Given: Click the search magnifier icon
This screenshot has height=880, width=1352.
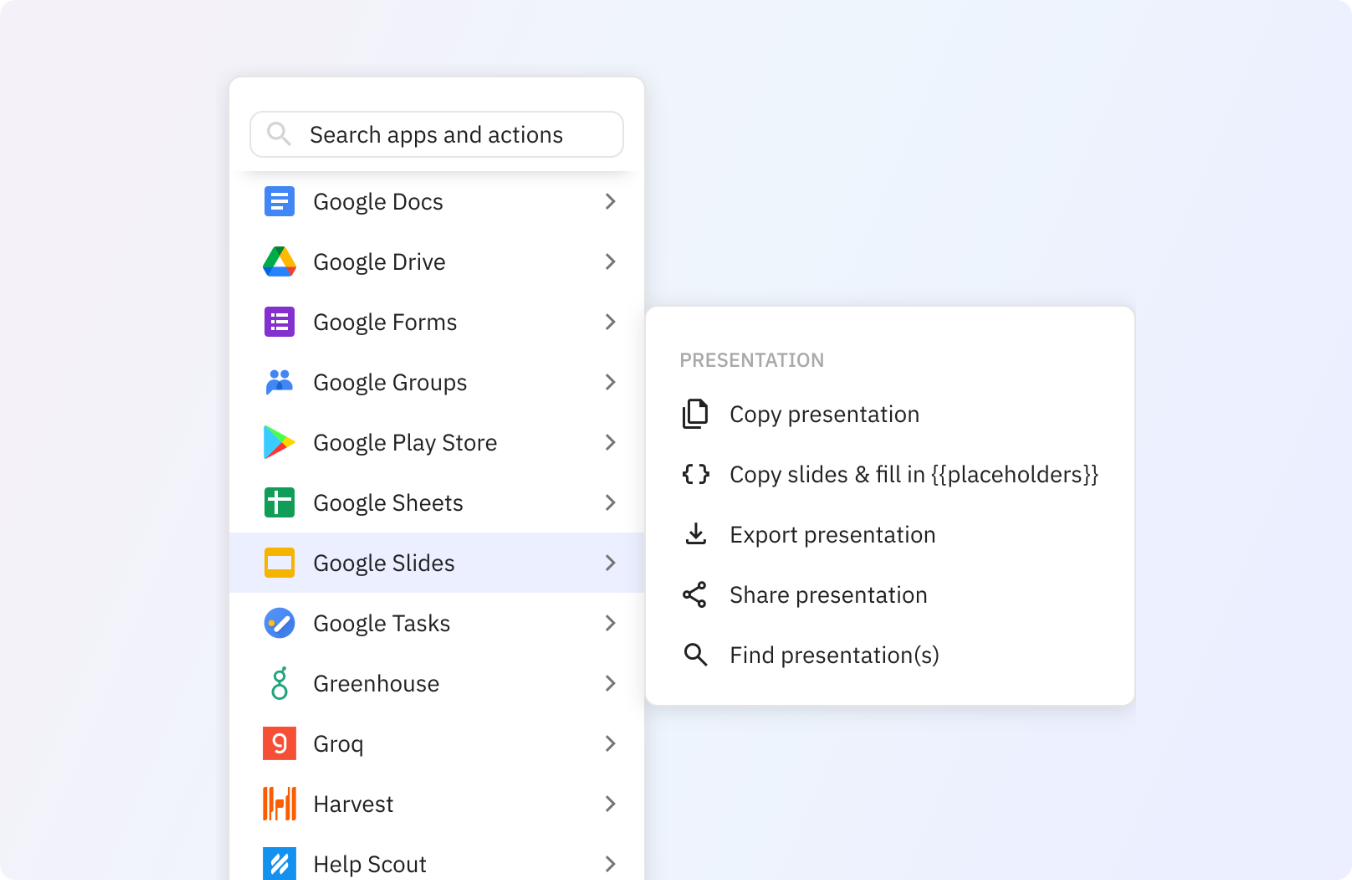Looking at the screenshot, I should pyautogui.click(x=279, y=135).
